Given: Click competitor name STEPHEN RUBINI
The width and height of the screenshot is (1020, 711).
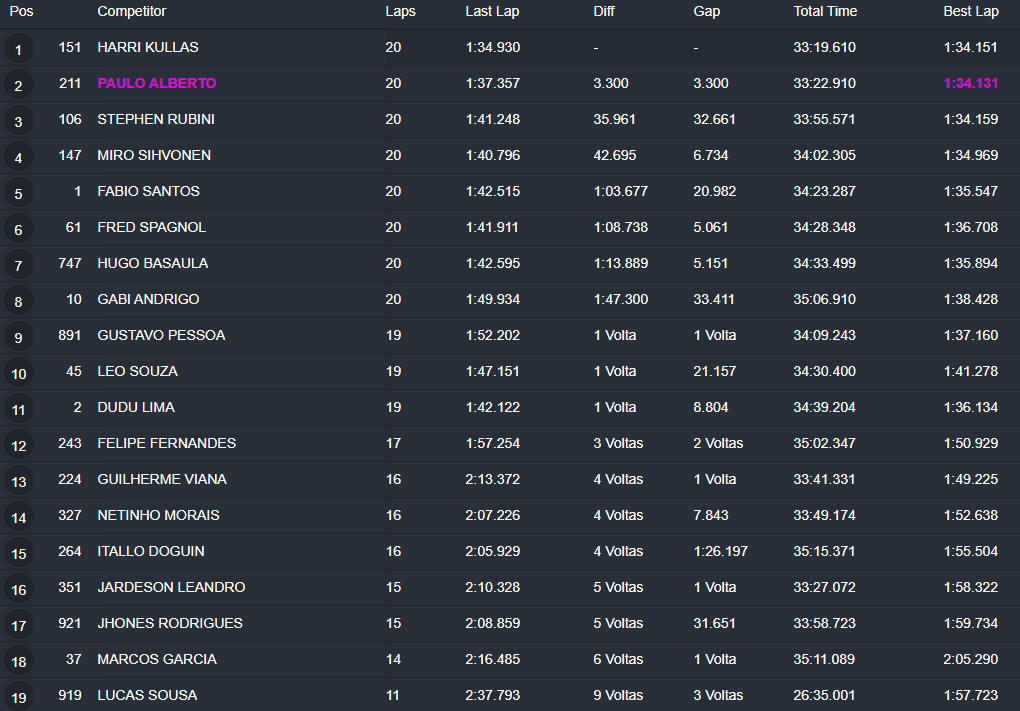Looking at the screenshot, I should click(156, 119).
